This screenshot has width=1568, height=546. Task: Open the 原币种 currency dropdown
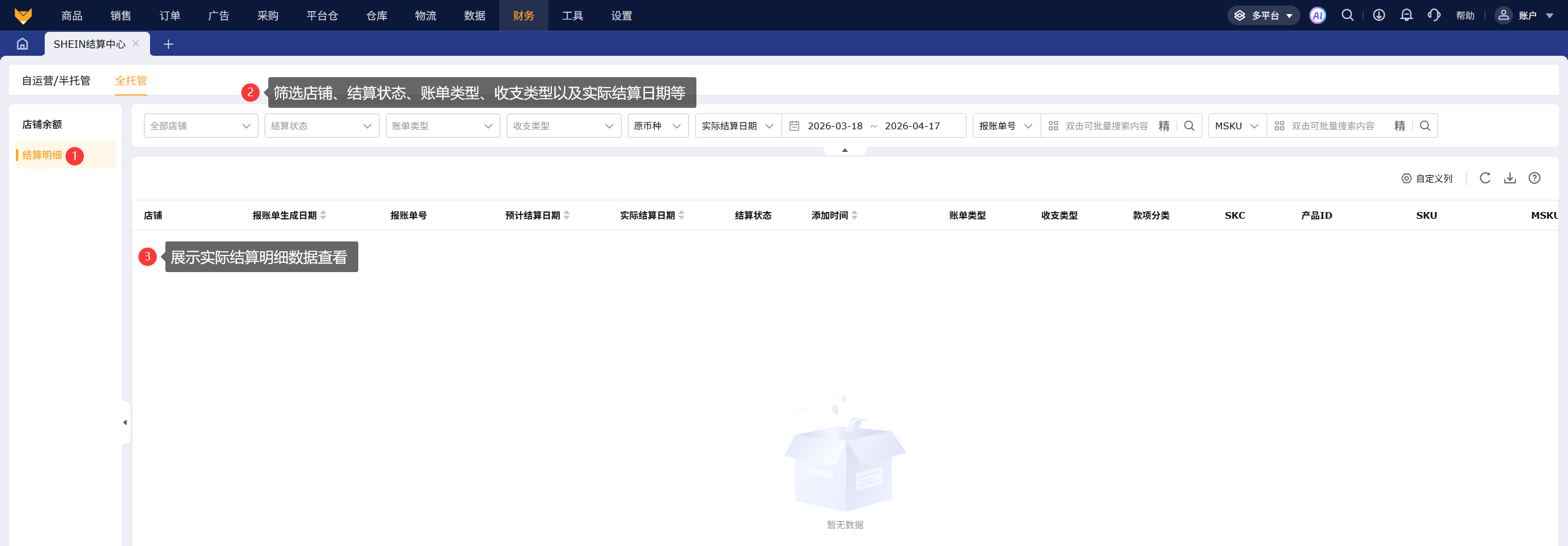658,126
